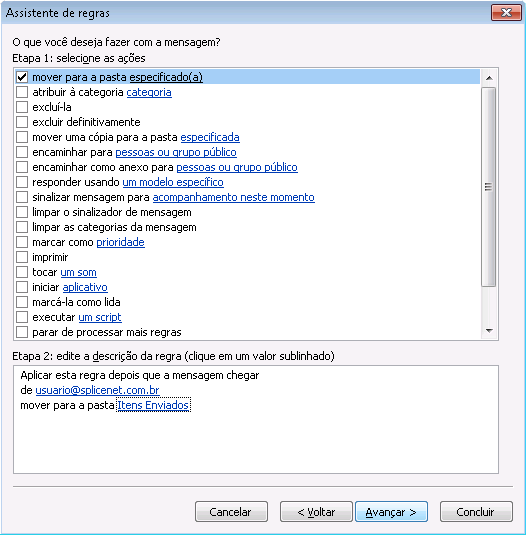Click the scroll down arrow of actions list
Viewport: 526px width, 535px height.
coord(489,331)
